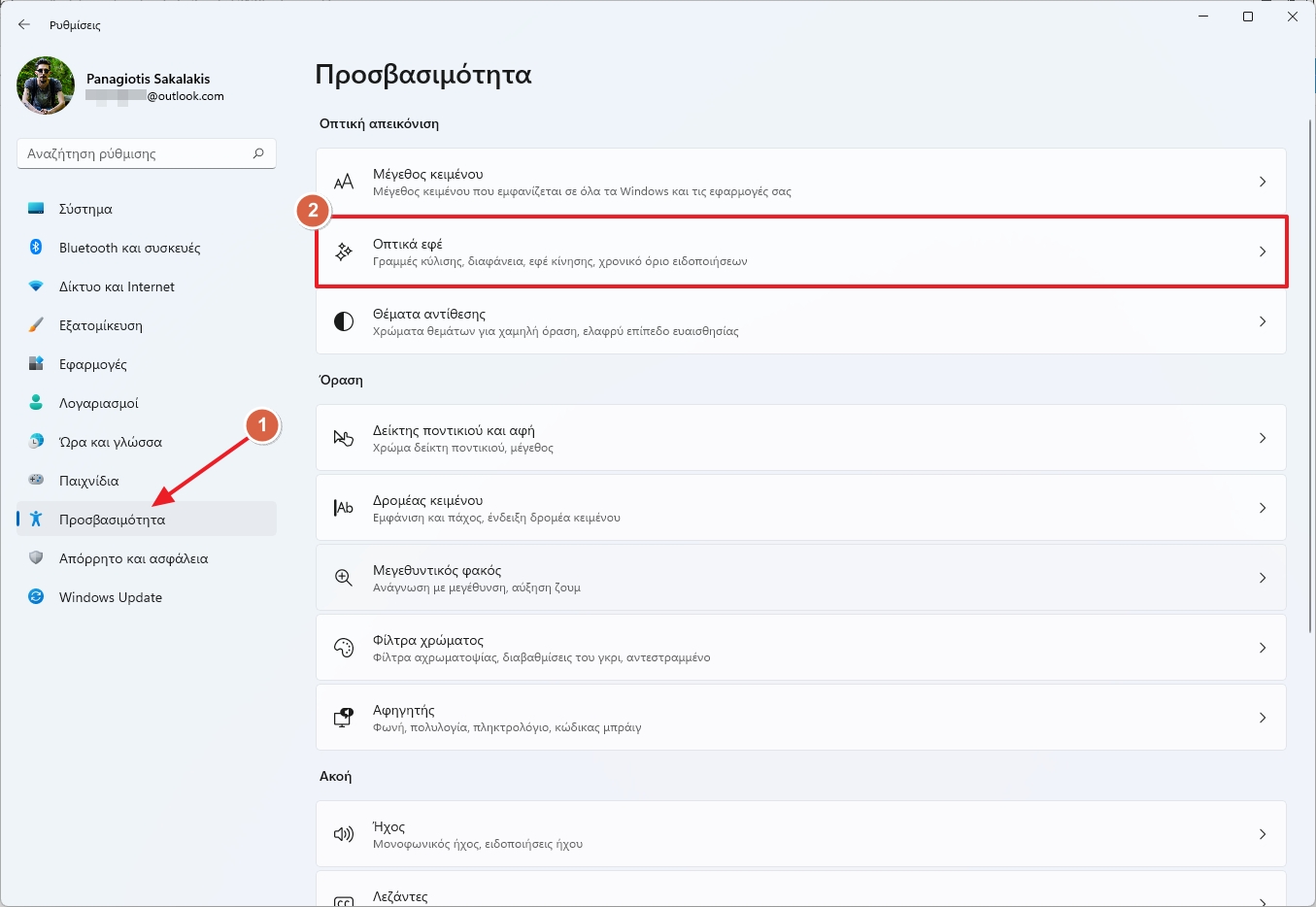Click the vertical scrollbar on the right edge
Viewport: 1316px width, 907px height.
point(1310,388)
